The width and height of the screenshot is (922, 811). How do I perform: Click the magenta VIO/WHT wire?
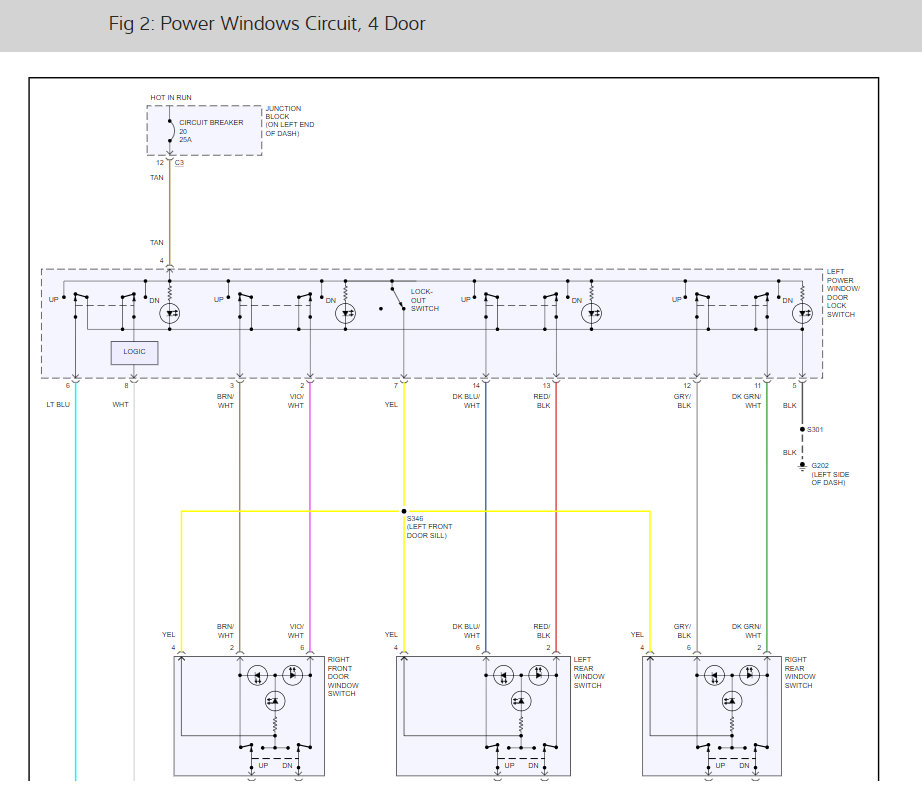pos(310,518)
